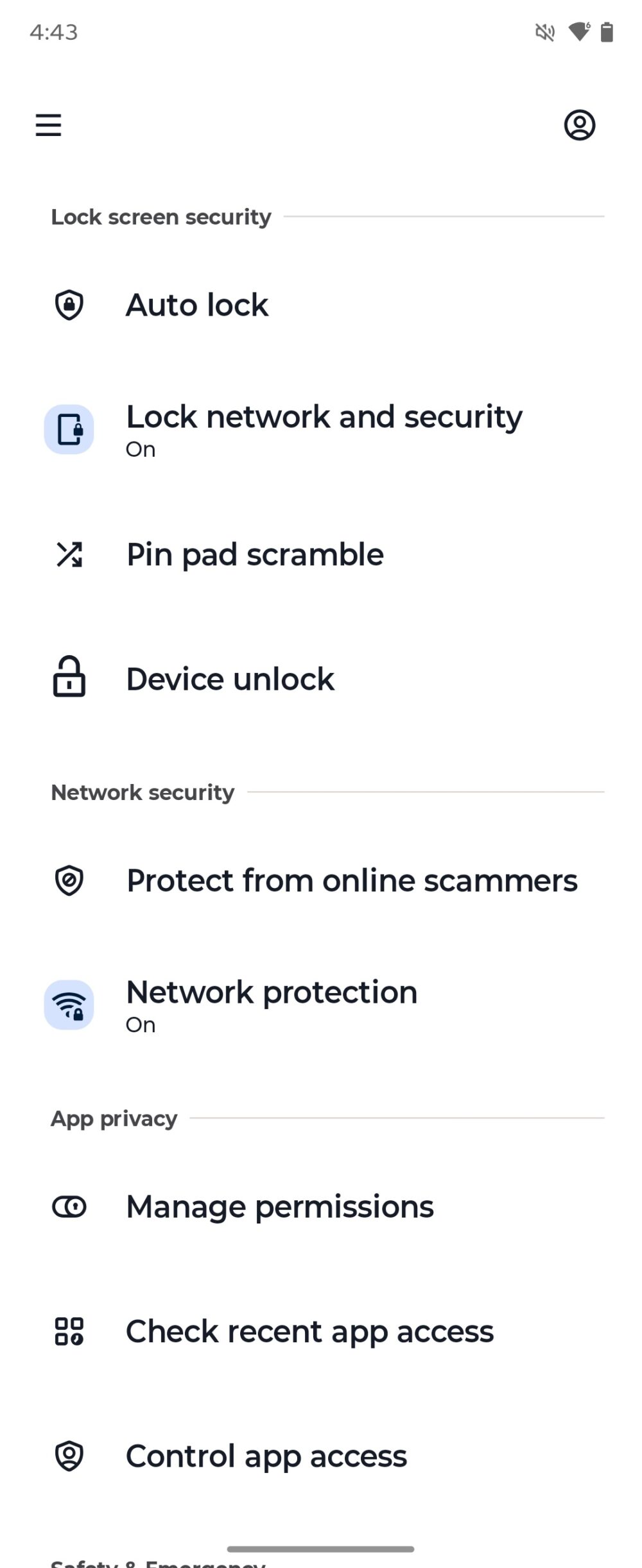Click the Manage permissions eye icon
642x1568 pixels.
[x=69, y=1206]
